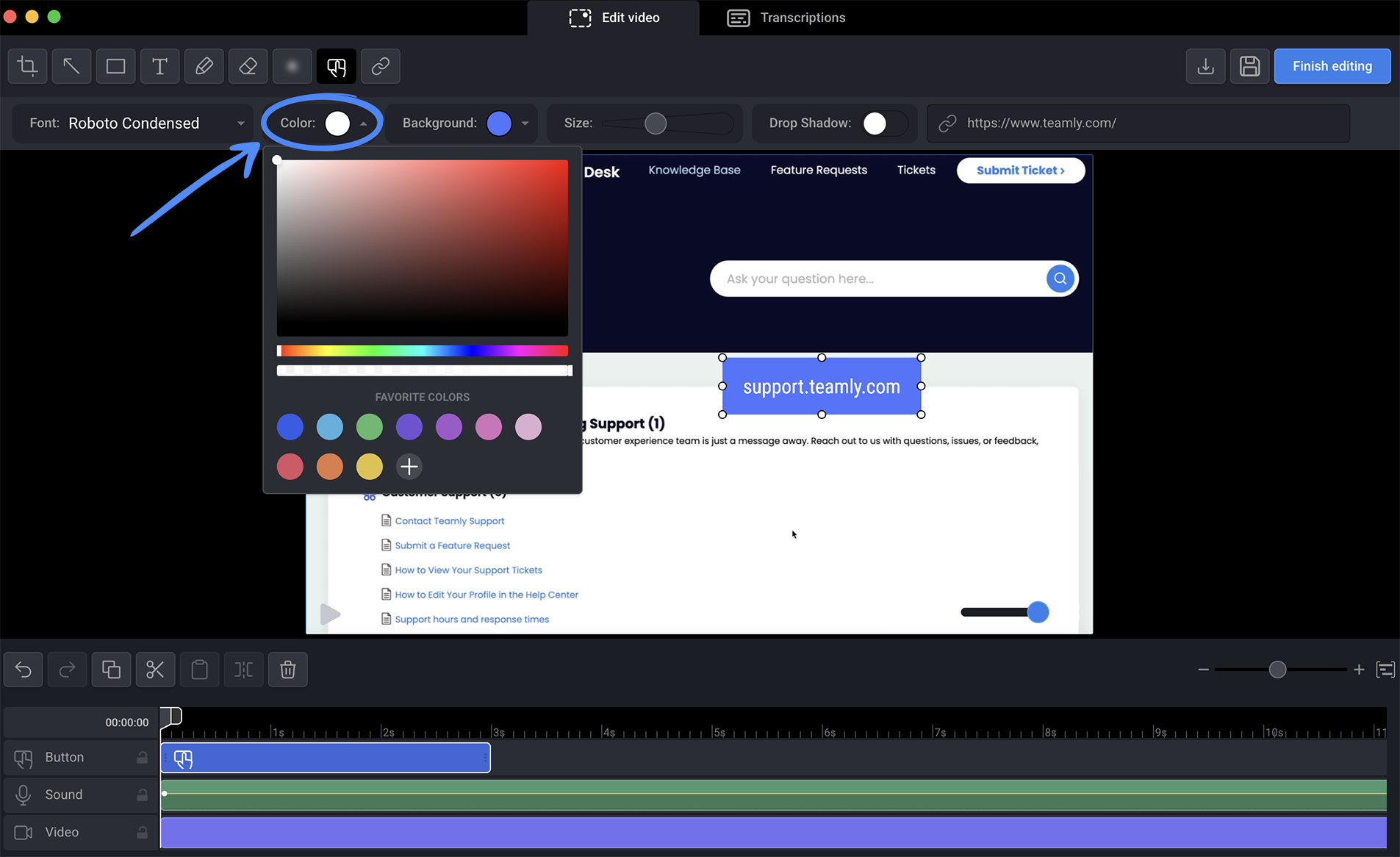
Task: Click the timeline zoom out minus
Action: 1203,670
